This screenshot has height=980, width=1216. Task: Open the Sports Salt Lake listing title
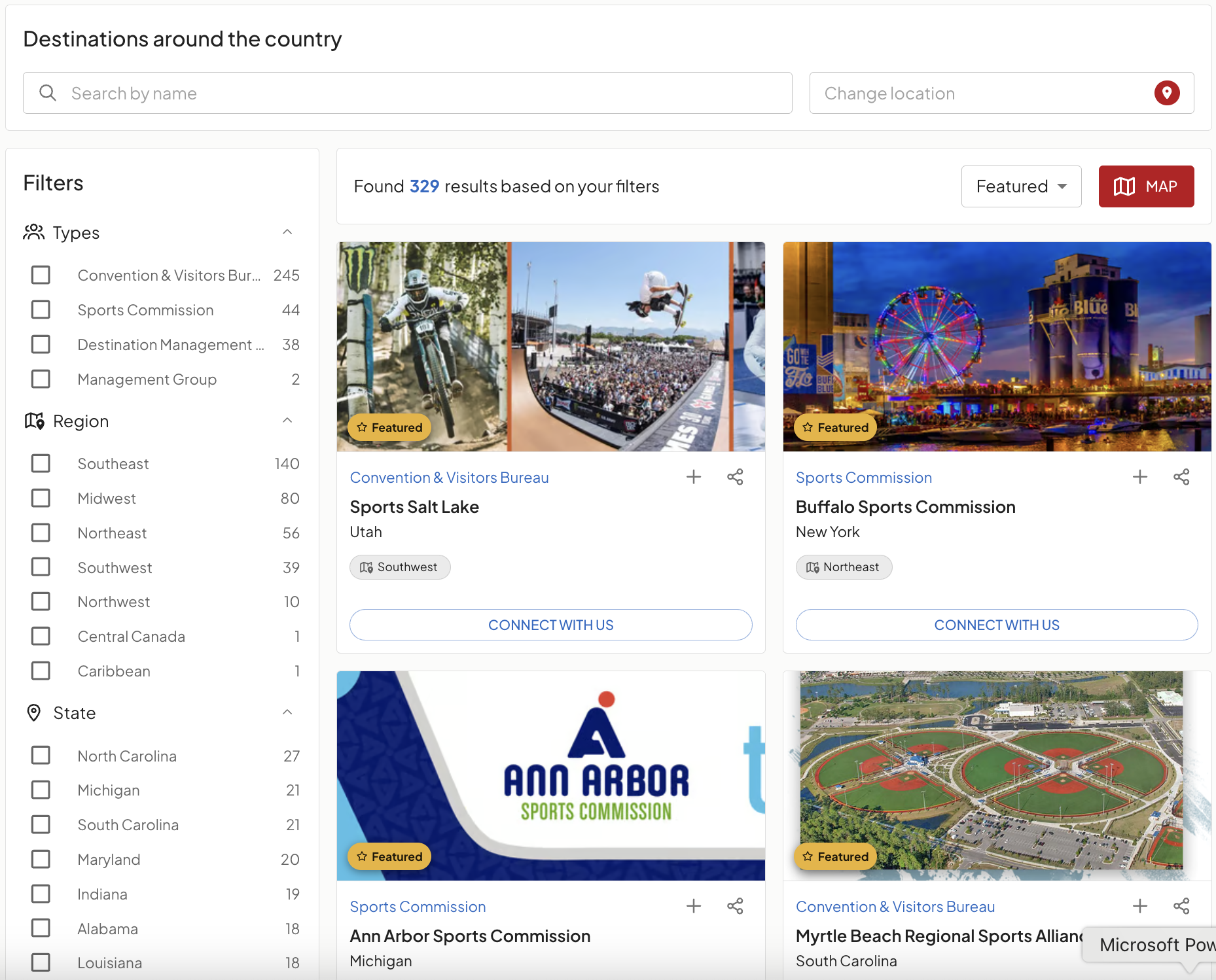point(414,507)
